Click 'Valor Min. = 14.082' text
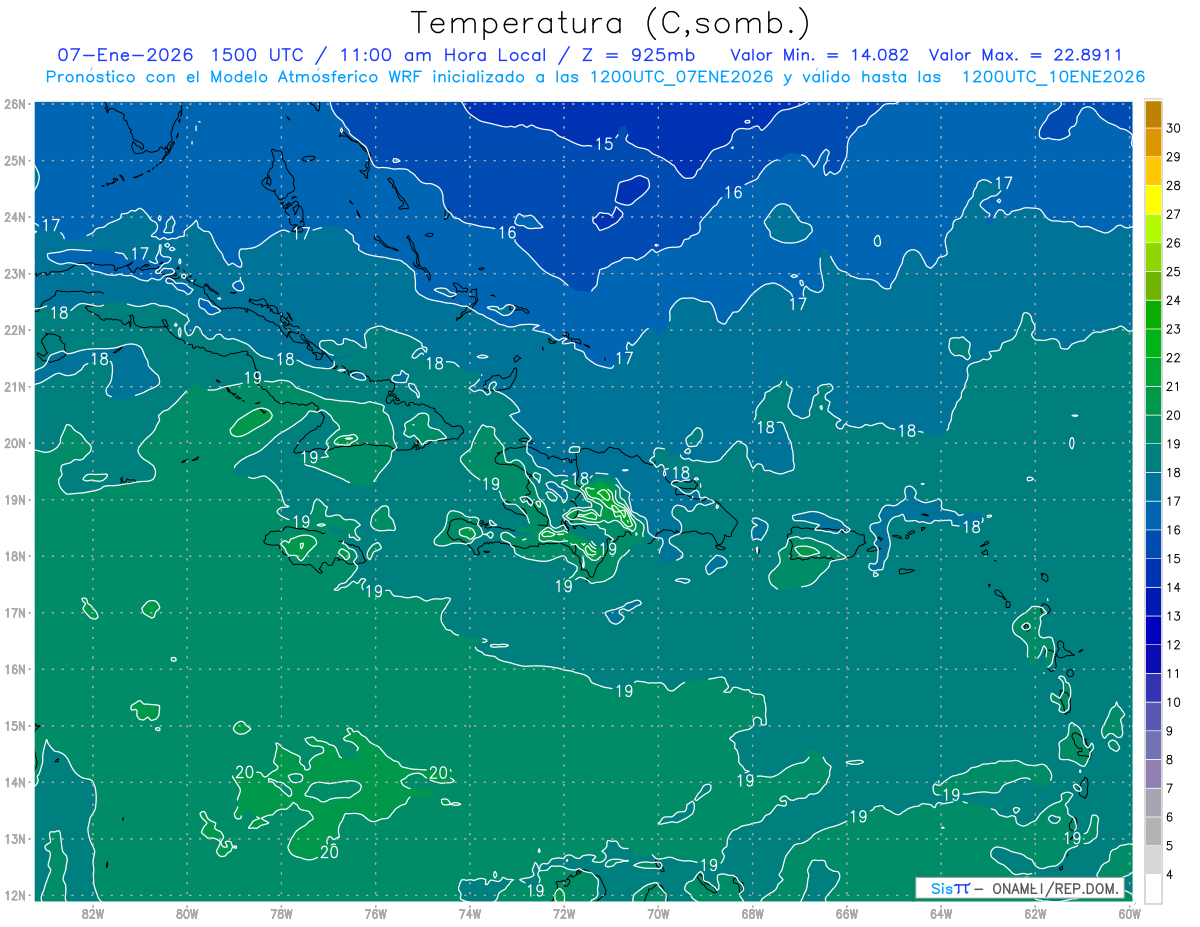Image resolution: width=1200 pixels, height=927 pixels. 820,55
